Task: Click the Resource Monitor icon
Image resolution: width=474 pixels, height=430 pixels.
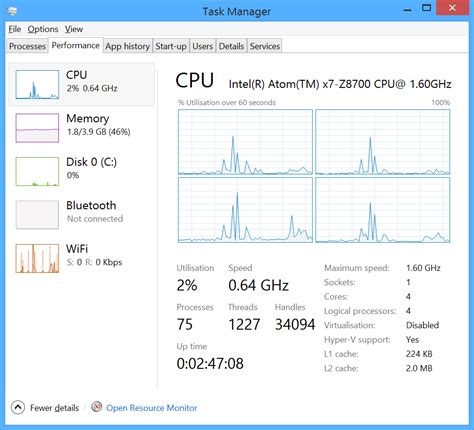Action: coord(97,406)
